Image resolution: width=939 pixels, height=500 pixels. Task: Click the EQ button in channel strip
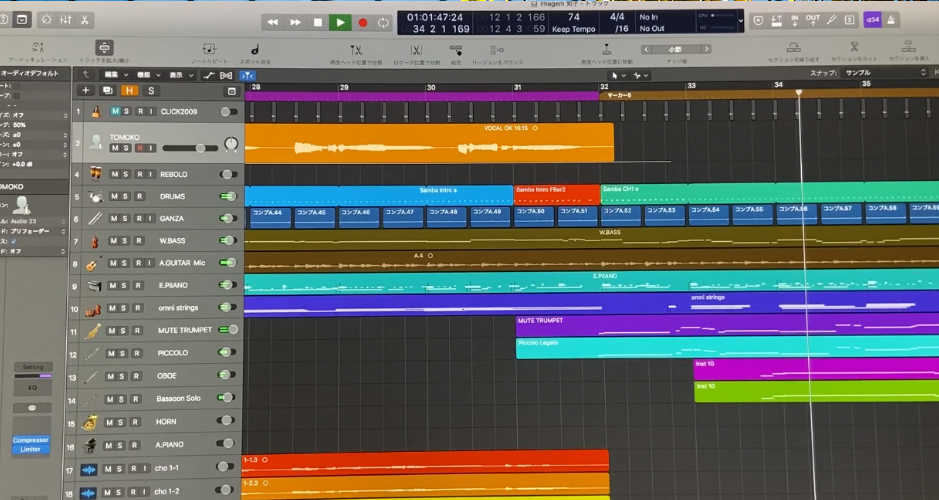31,387
